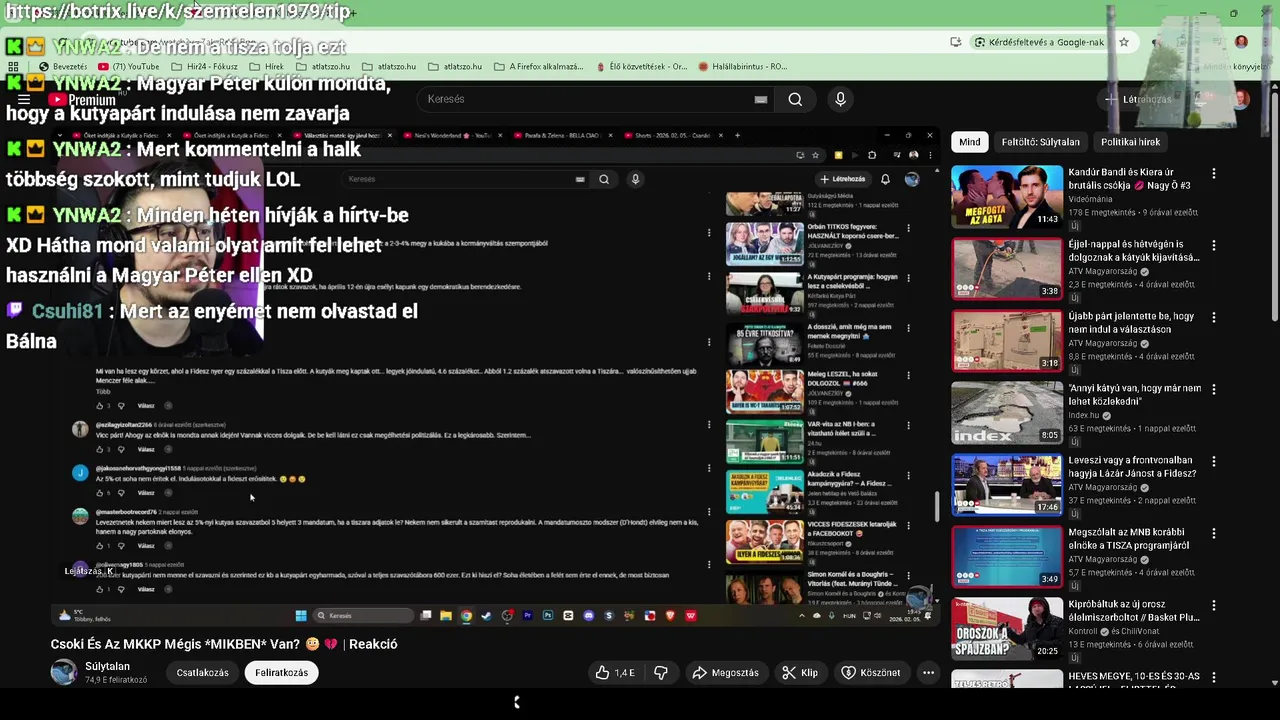Open the on-screen keyboard in search box
This screenshot has height=720, width=1280.
tap(761, 99)
